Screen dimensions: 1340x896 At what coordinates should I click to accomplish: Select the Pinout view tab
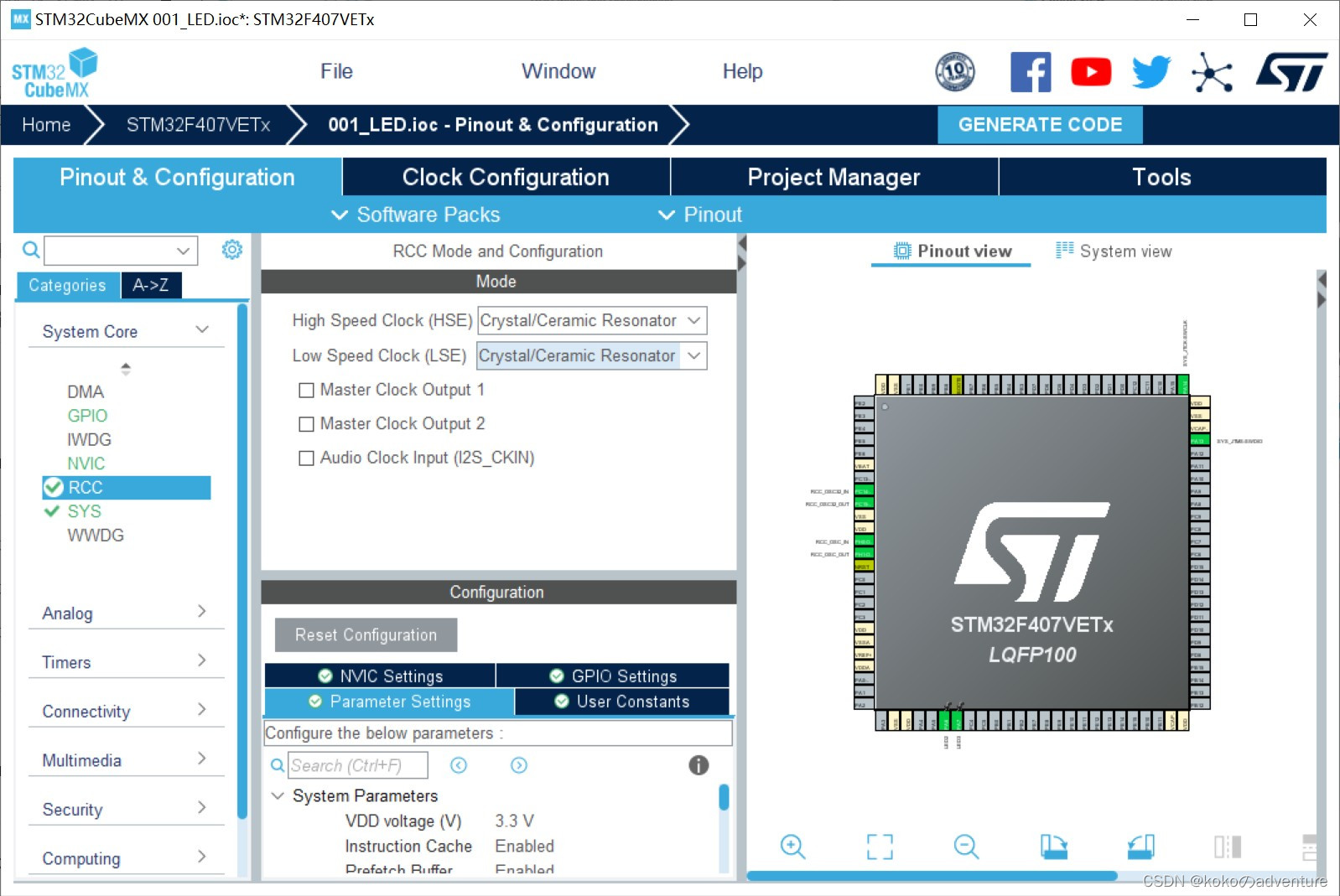click(x=952, y=251)
